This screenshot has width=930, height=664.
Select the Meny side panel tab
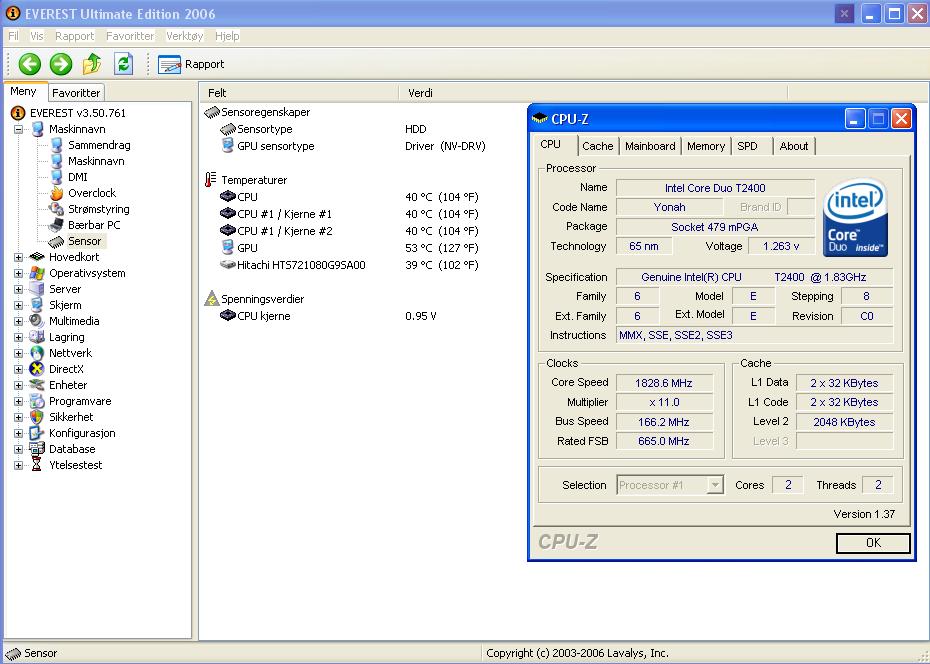pos(24,91)
